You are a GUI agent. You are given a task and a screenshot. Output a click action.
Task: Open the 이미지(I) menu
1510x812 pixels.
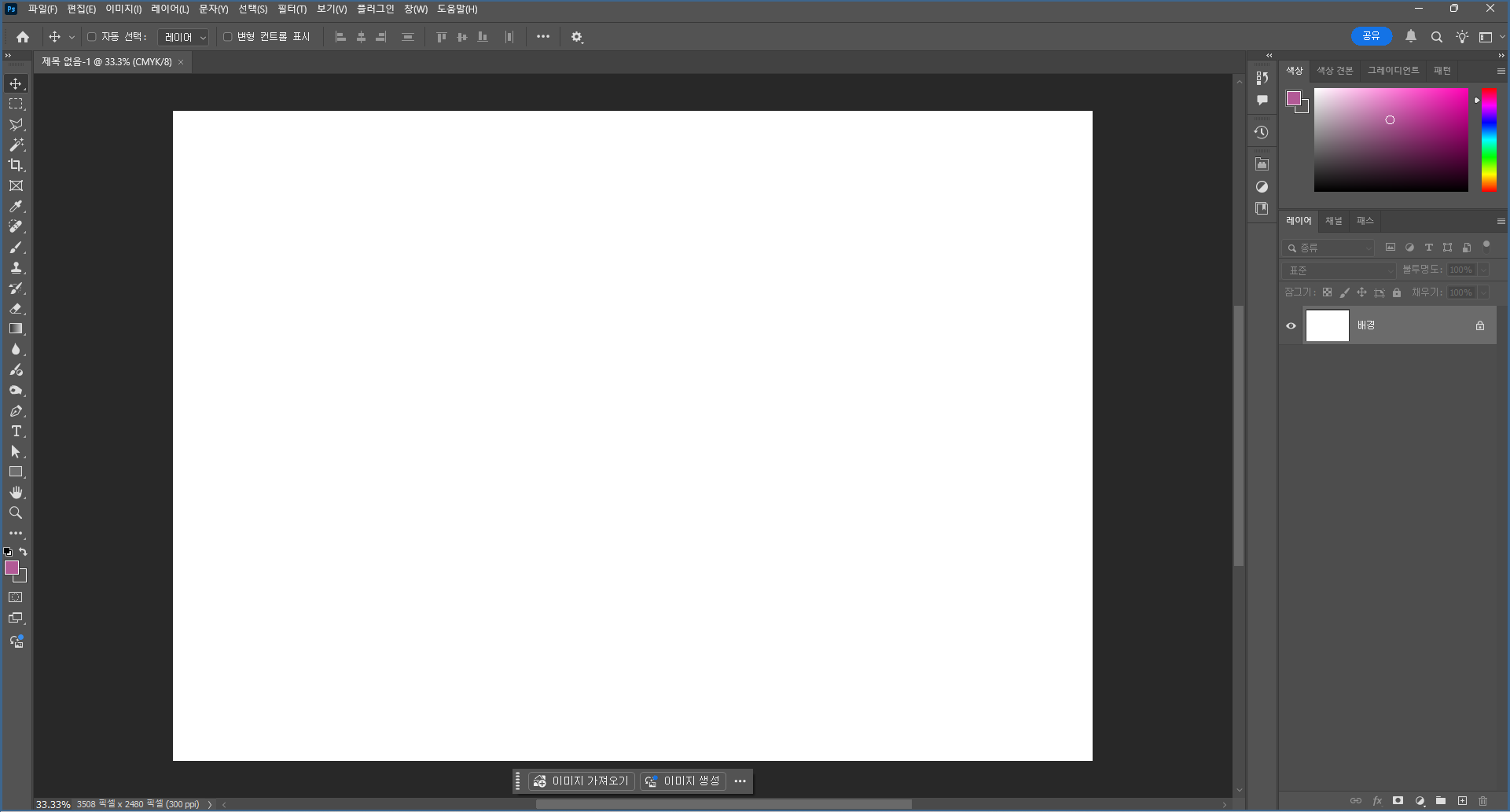pos(123,9)
